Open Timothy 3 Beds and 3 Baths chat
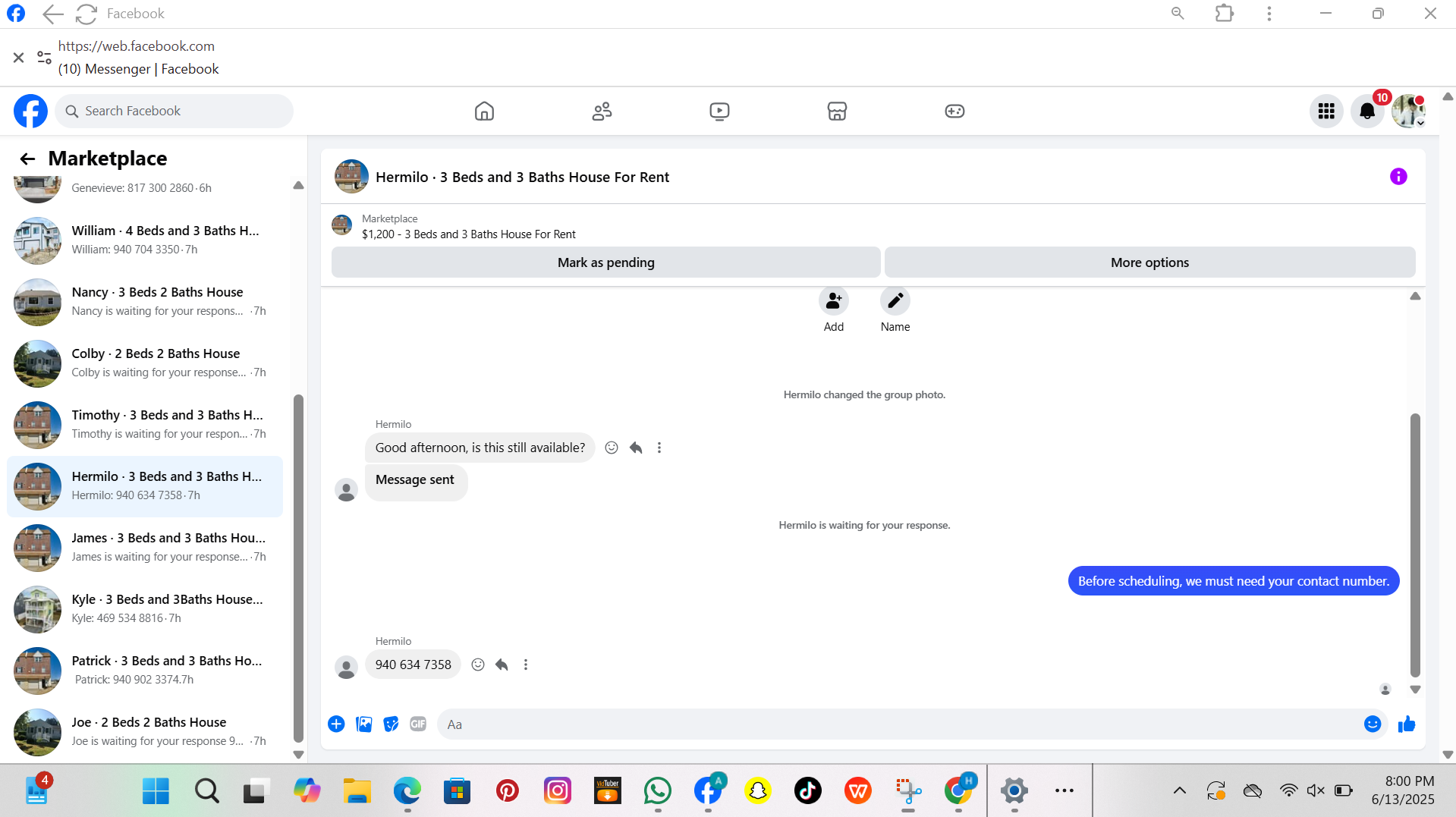 coord(146,424)
